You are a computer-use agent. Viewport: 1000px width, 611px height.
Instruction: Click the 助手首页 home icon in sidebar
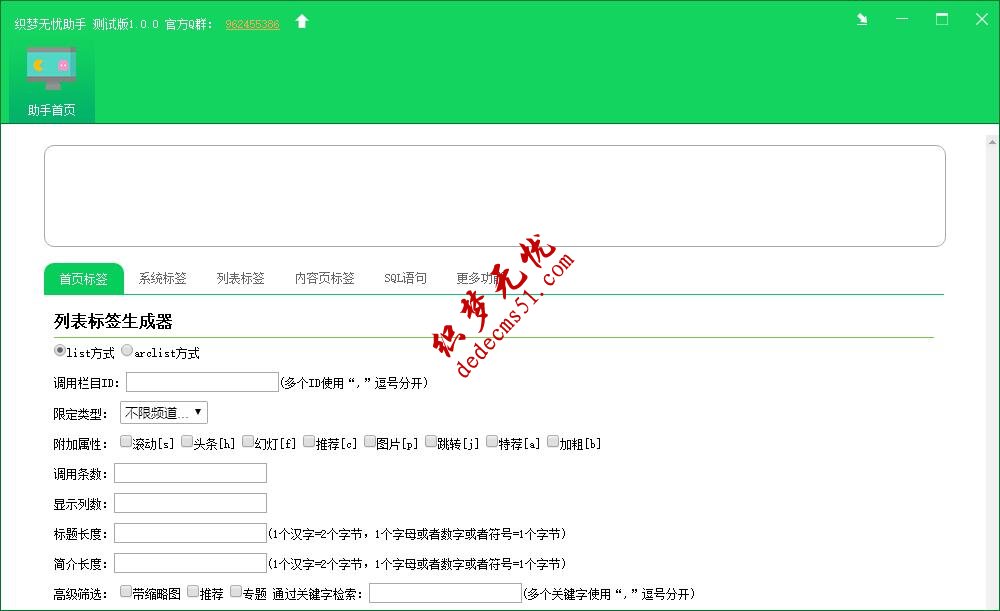coord(52,82)
